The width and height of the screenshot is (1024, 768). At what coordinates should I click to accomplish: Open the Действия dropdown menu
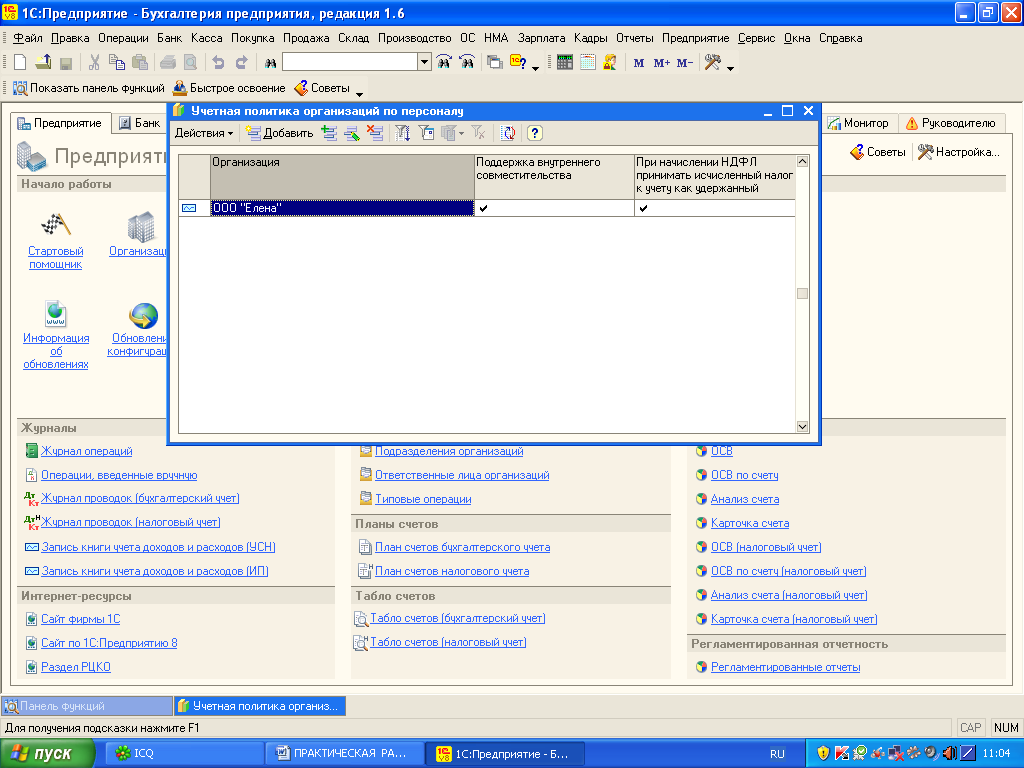204,133
